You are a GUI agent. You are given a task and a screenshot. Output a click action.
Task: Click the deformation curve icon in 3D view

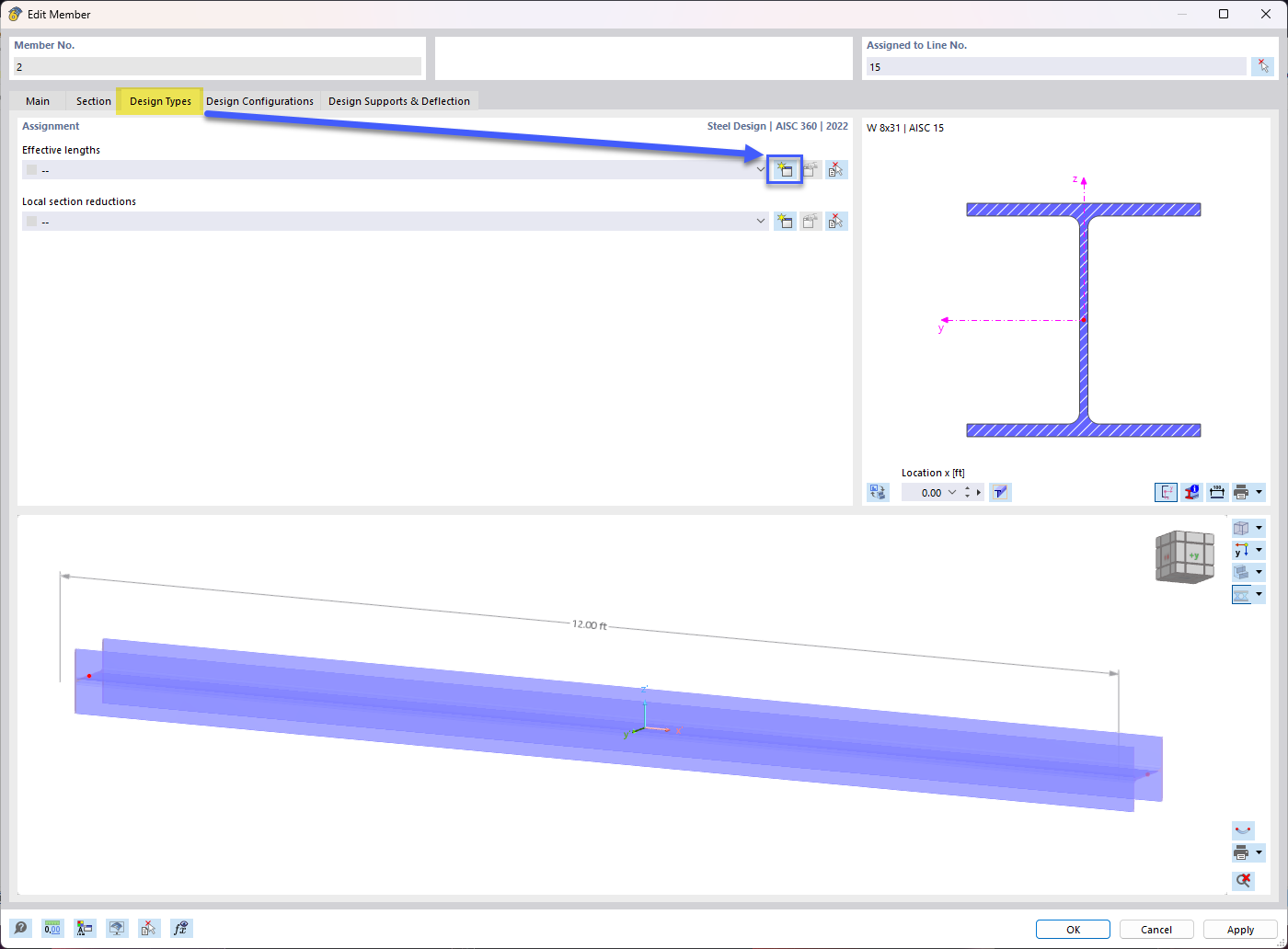(1243, 830)
